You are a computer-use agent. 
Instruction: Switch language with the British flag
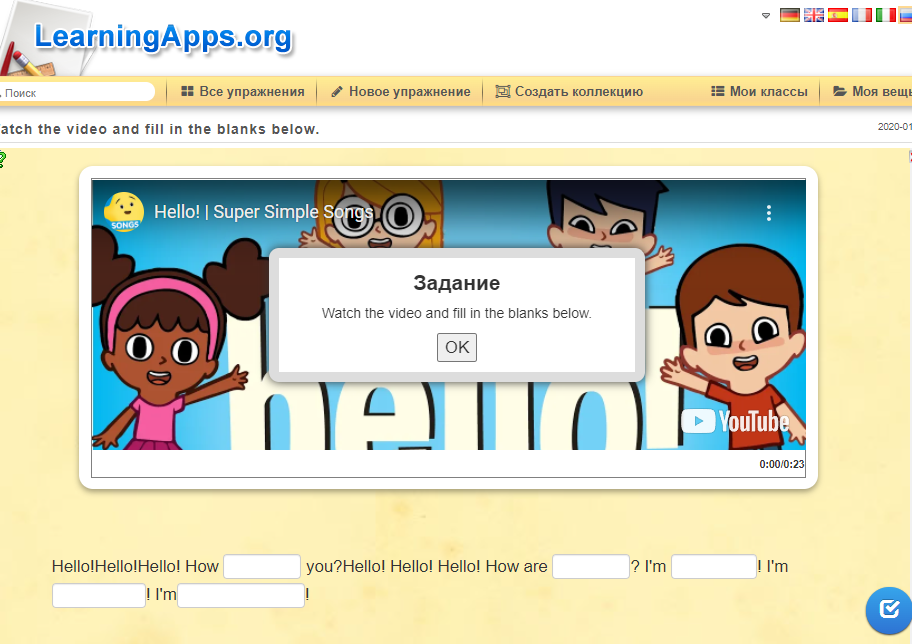click(x=814, y=15)
